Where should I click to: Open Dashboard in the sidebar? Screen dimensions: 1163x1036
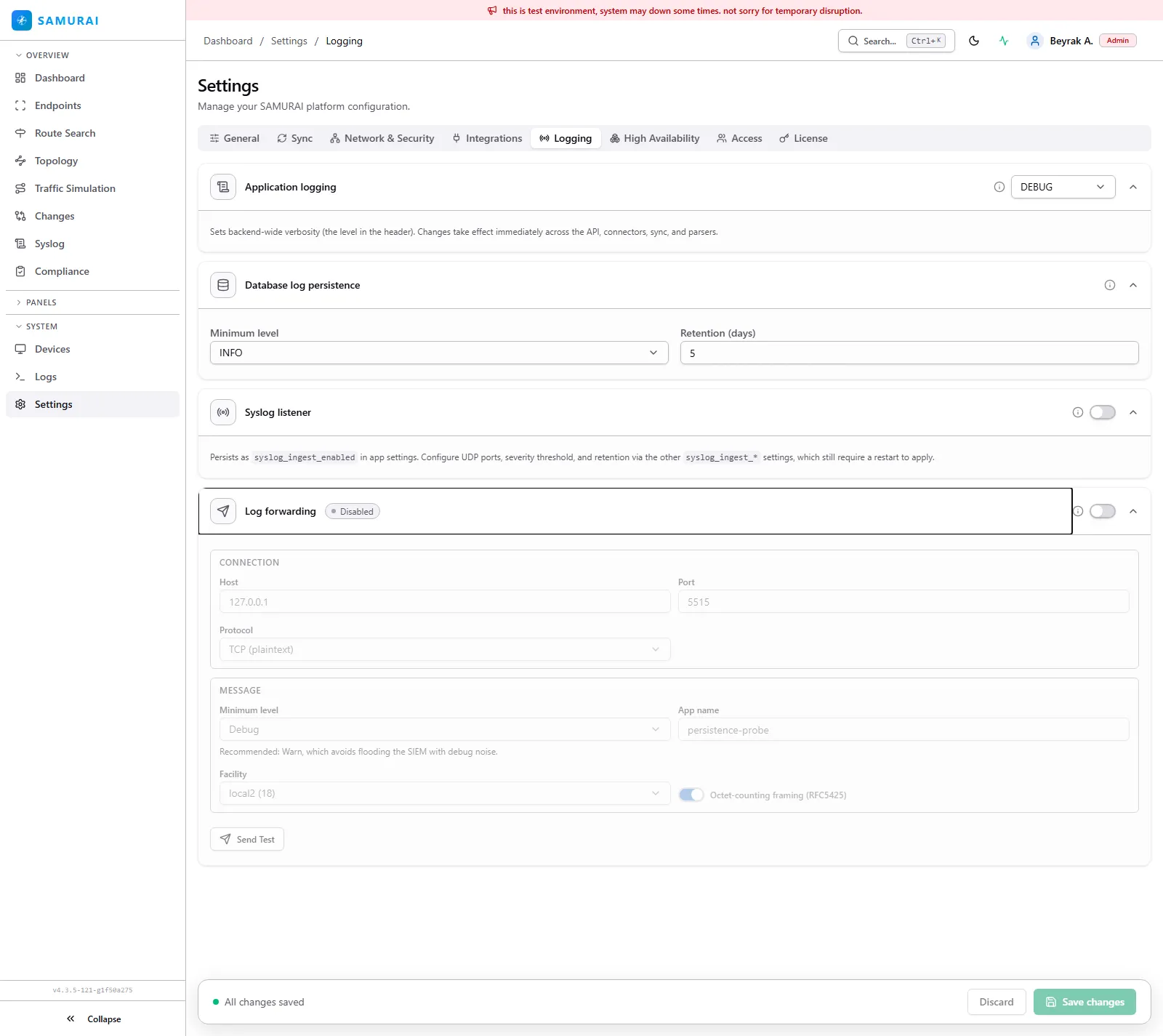(92, 78)
